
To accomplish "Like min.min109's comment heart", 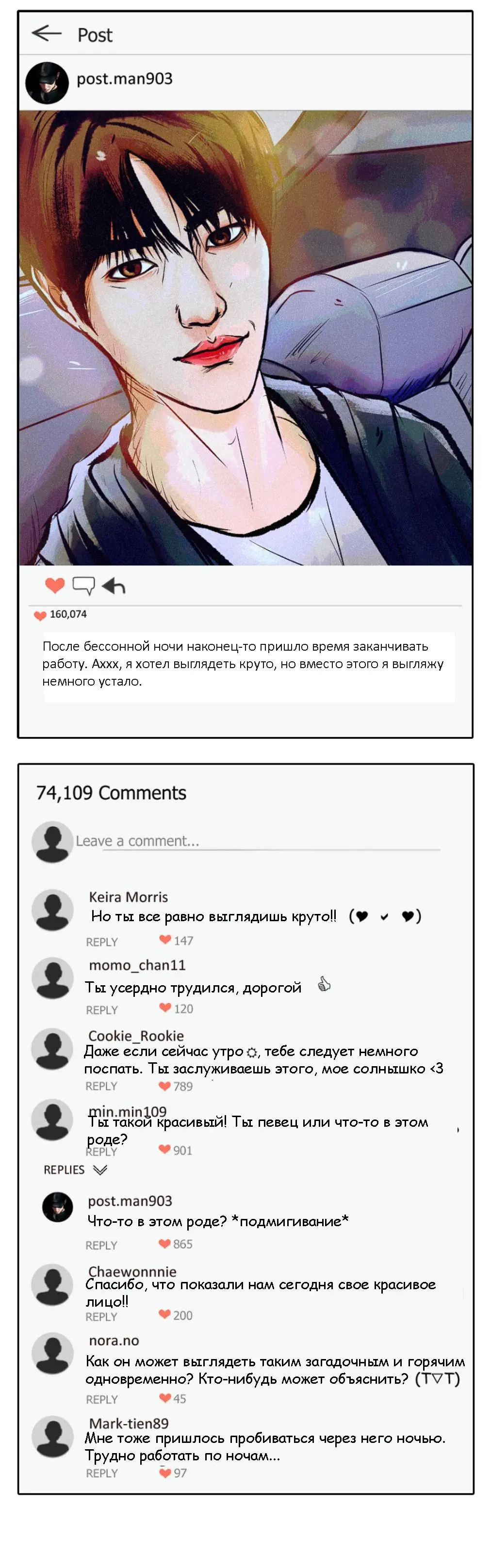I will [164, 1149].
